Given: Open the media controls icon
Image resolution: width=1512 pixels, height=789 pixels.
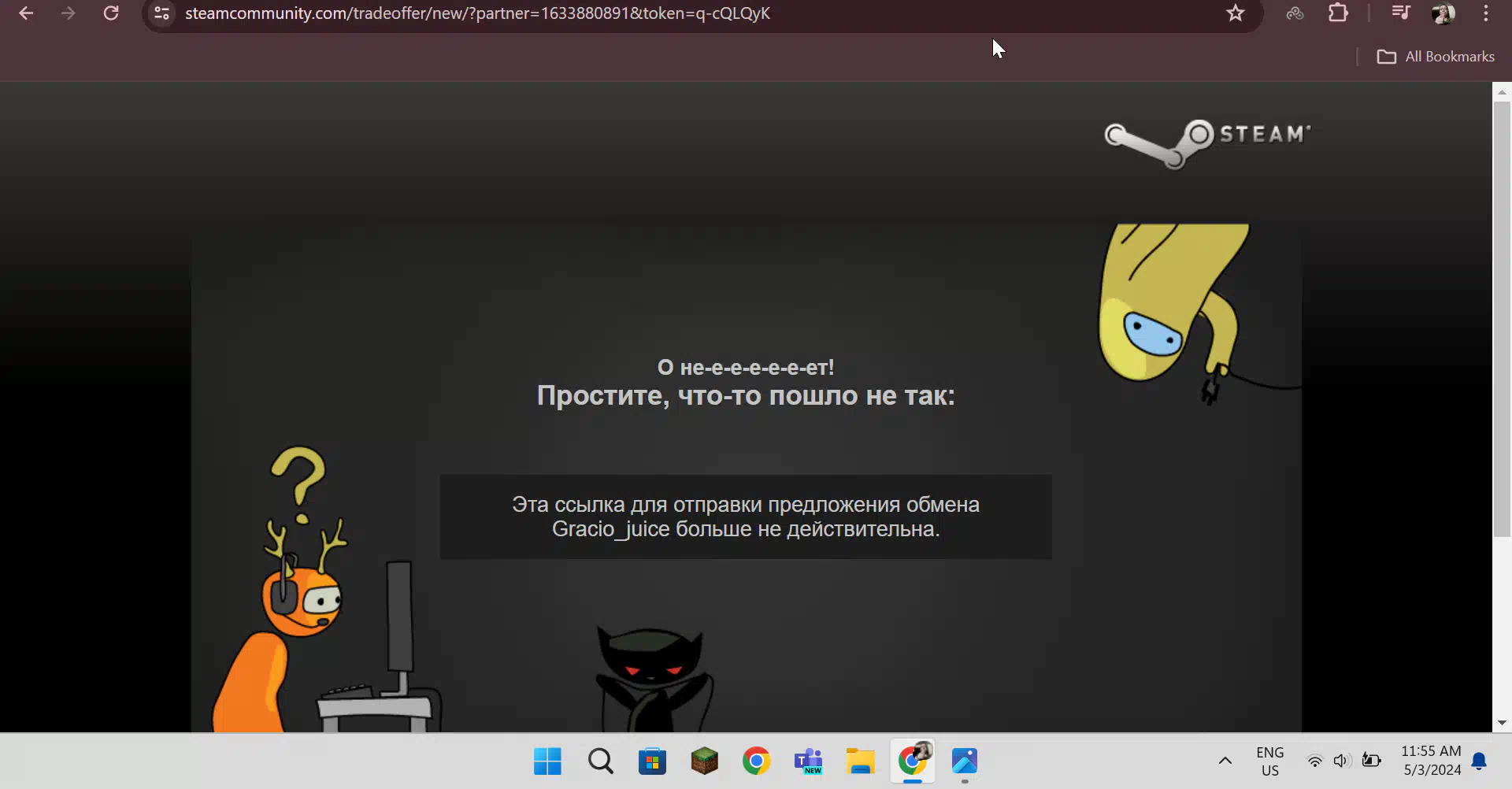Looking at the screenshot, I should [x=1400, y=13].
